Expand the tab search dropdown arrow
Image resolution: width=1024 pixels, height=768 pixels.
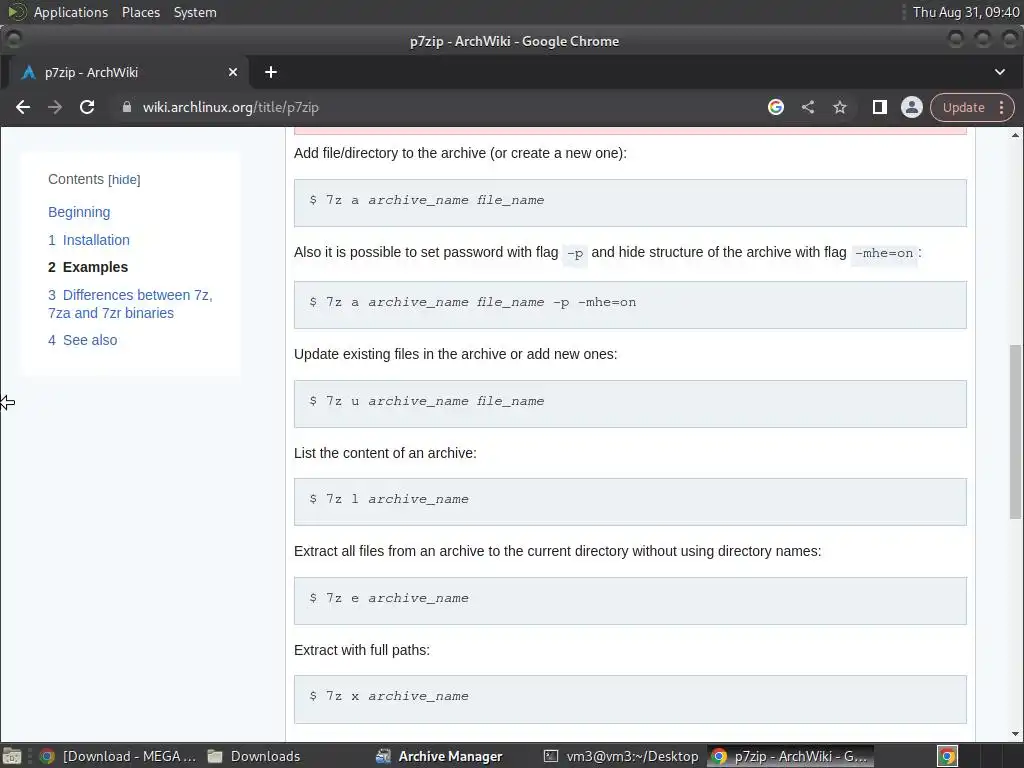click(x=1000, y=72)
